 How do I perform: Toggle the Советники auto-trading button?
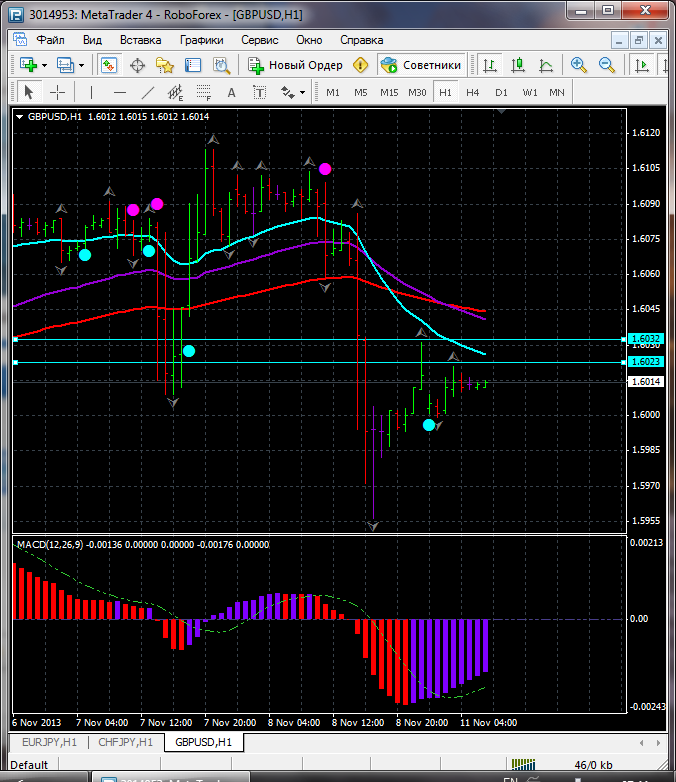421,65
